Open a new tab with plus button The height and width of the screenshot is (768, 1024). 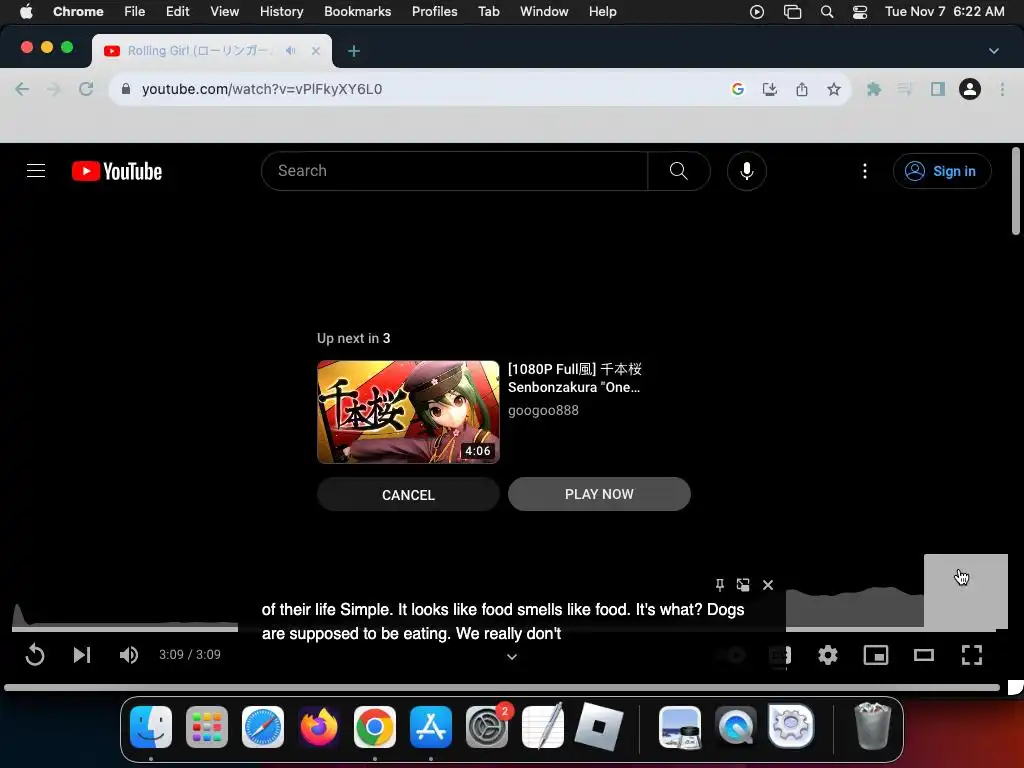click(354, 51)
